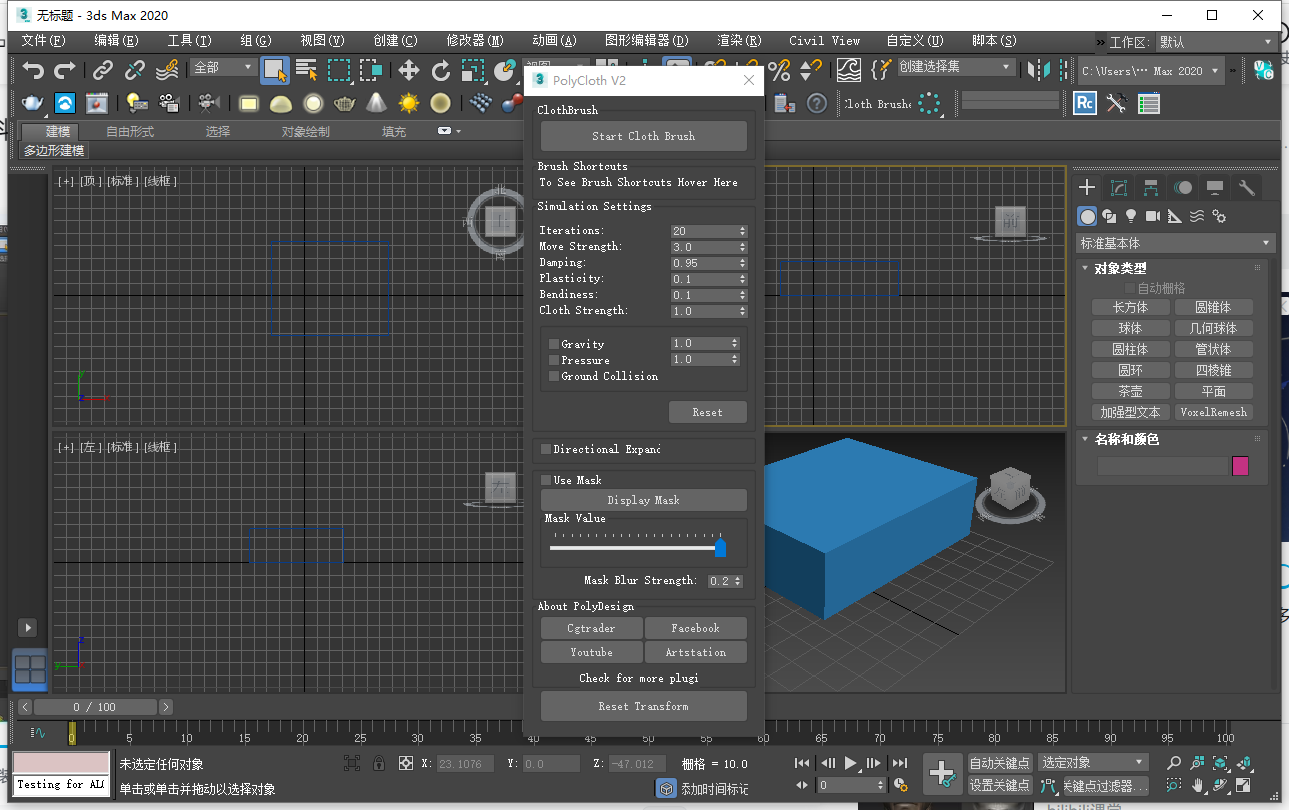Activate the Pan view hand icon
The image size is (1289, 810).
[x=1196, y=785]
